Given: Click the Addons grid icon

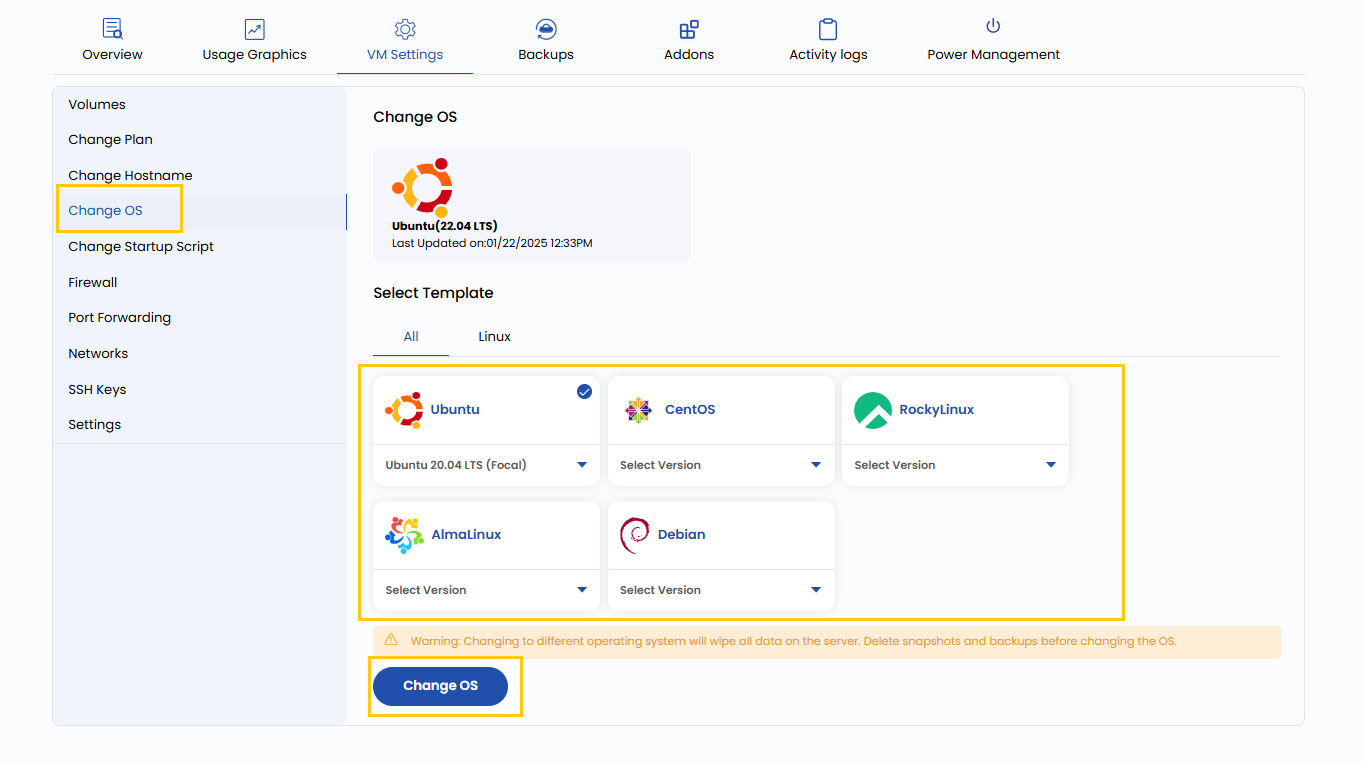Looking at the screenshot, I should [688, 29].
